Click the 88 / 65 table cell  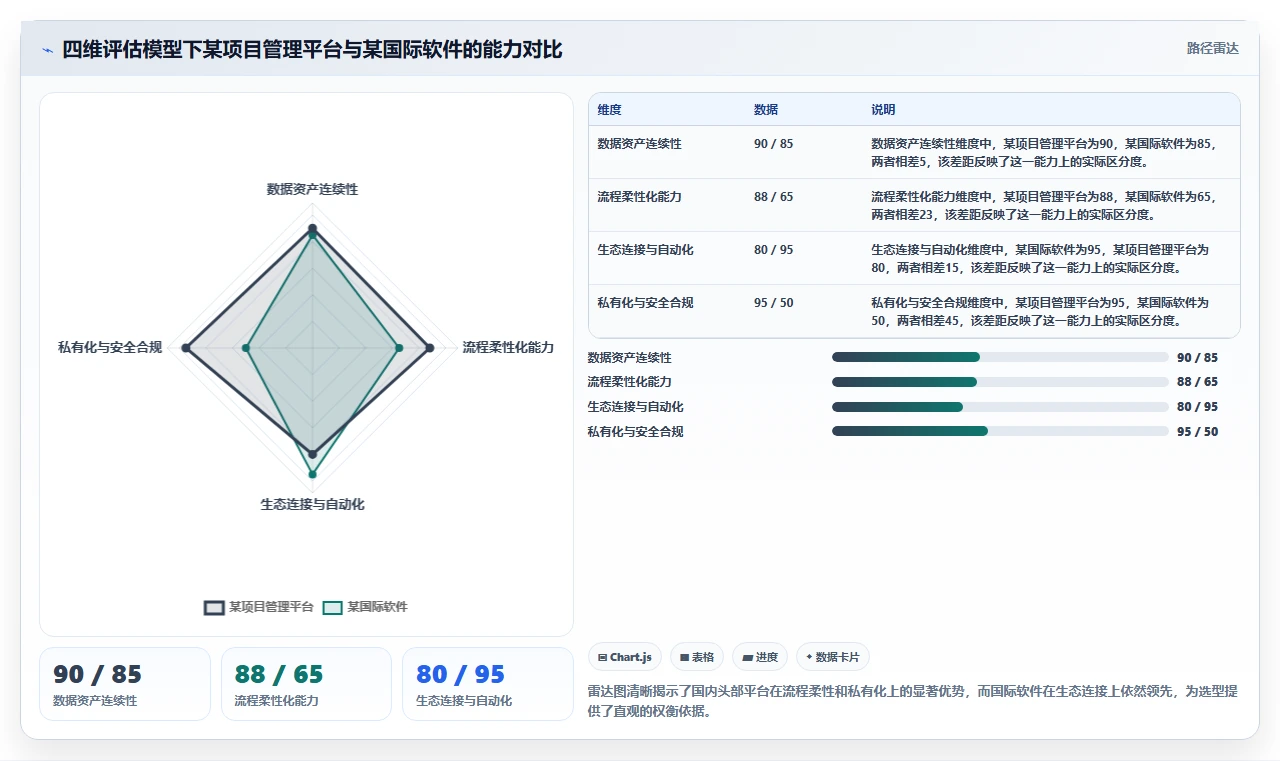click(773, 197)
